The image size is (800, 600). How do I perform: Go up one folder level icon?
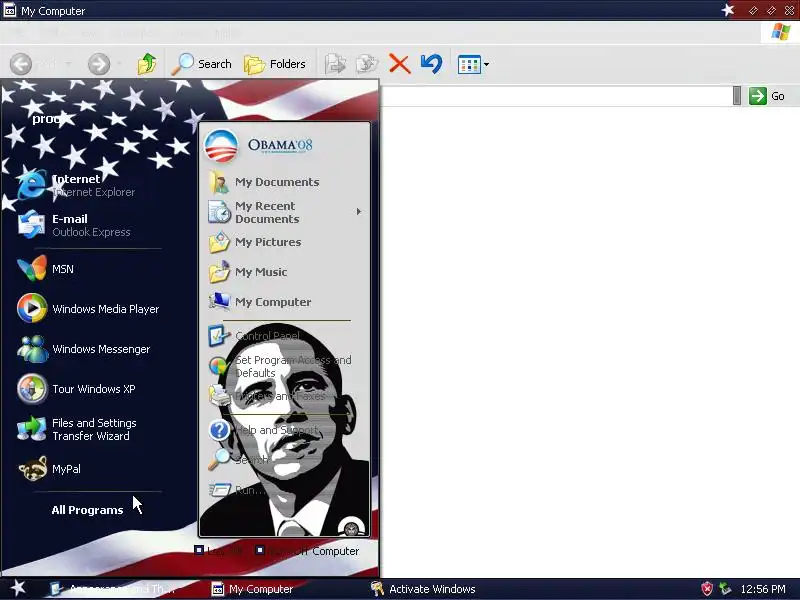coord(147,64)
